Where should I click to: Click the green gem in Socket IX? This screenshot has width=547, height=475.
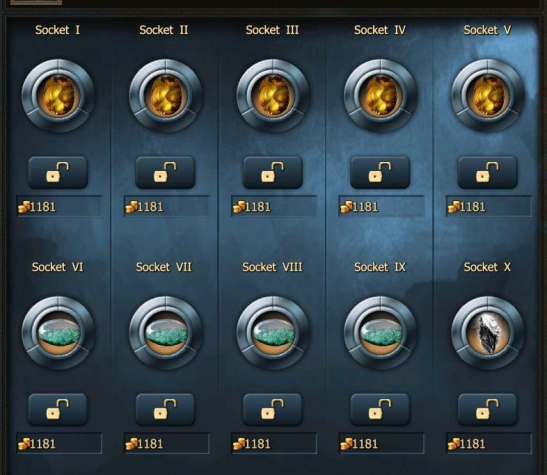point(381,333)
